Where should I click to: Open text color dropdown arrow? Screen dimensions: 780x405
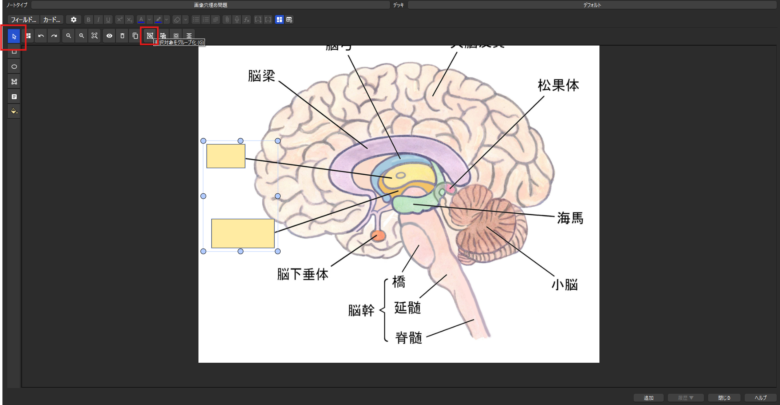tap(149, 19)
